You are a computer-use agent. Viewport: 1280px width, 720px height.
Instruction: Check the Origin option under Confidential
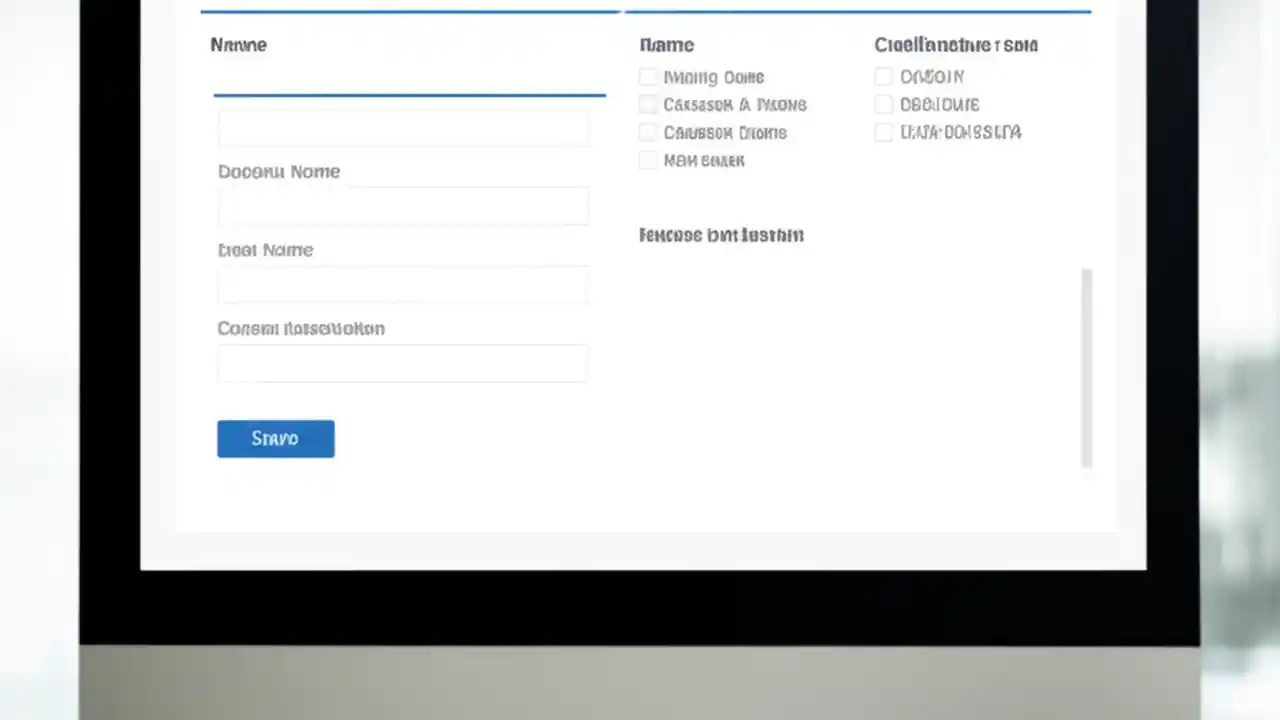(x=884, y=77)
